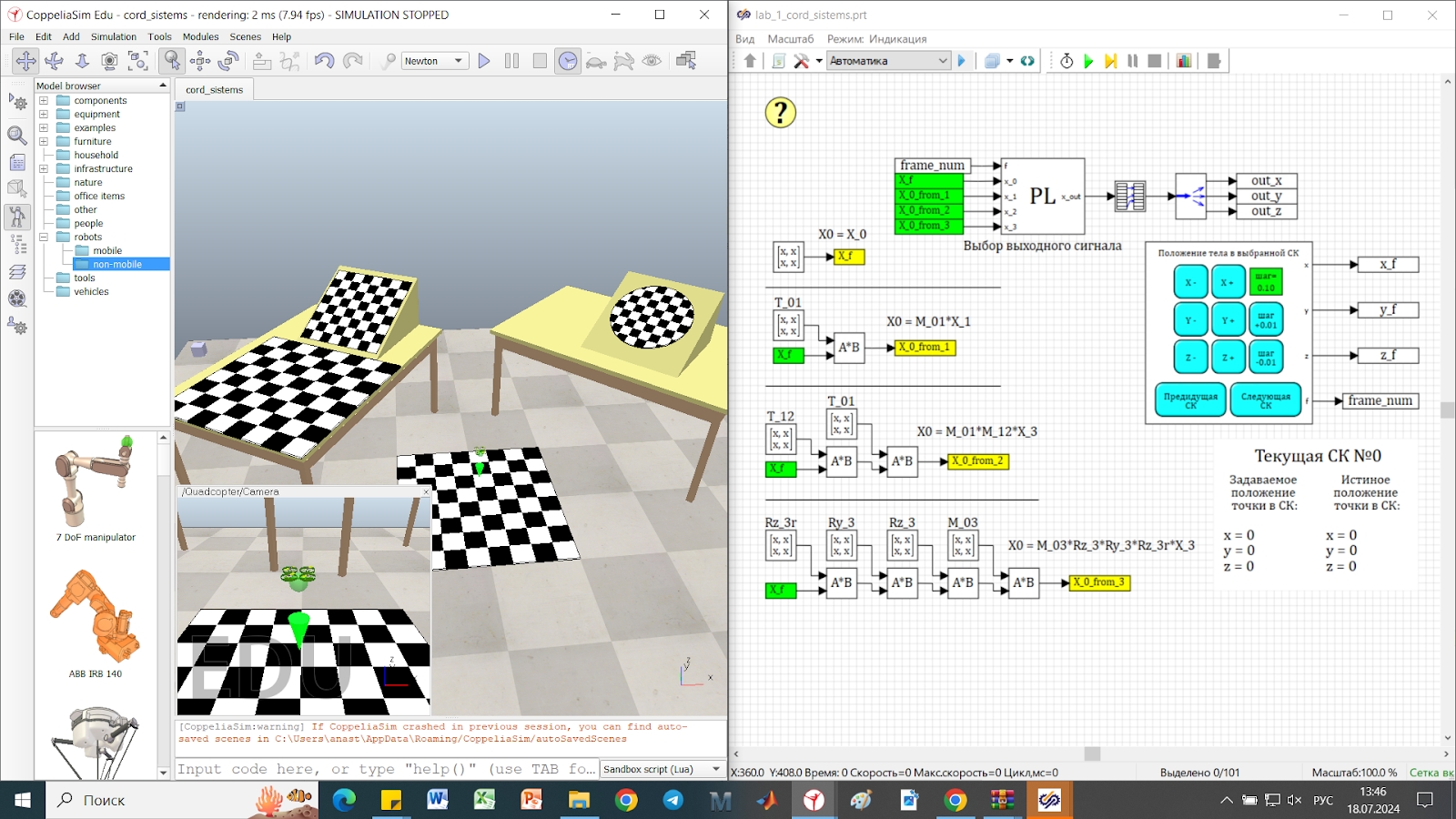This screenshot has height=819, width=1456.
Task: Click the Следующая СК button
Action: (x=1265, y=400)
